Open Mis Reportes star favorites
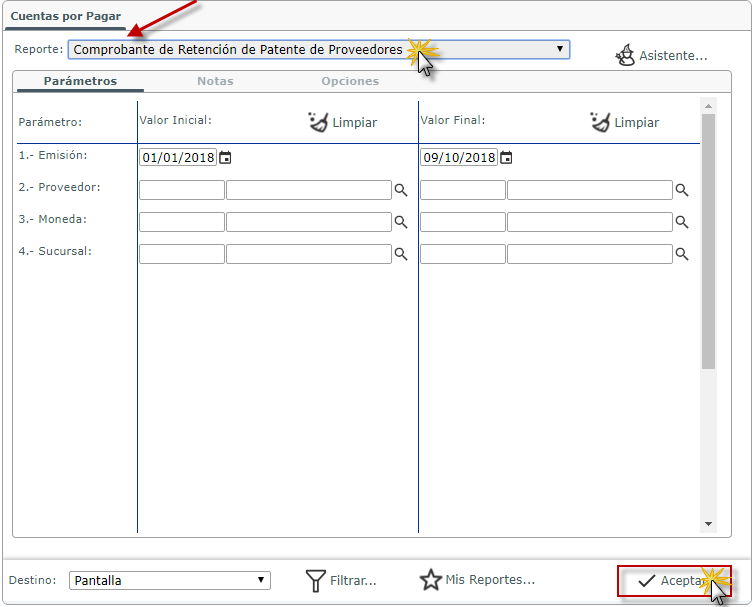 (x=477, y=580)
